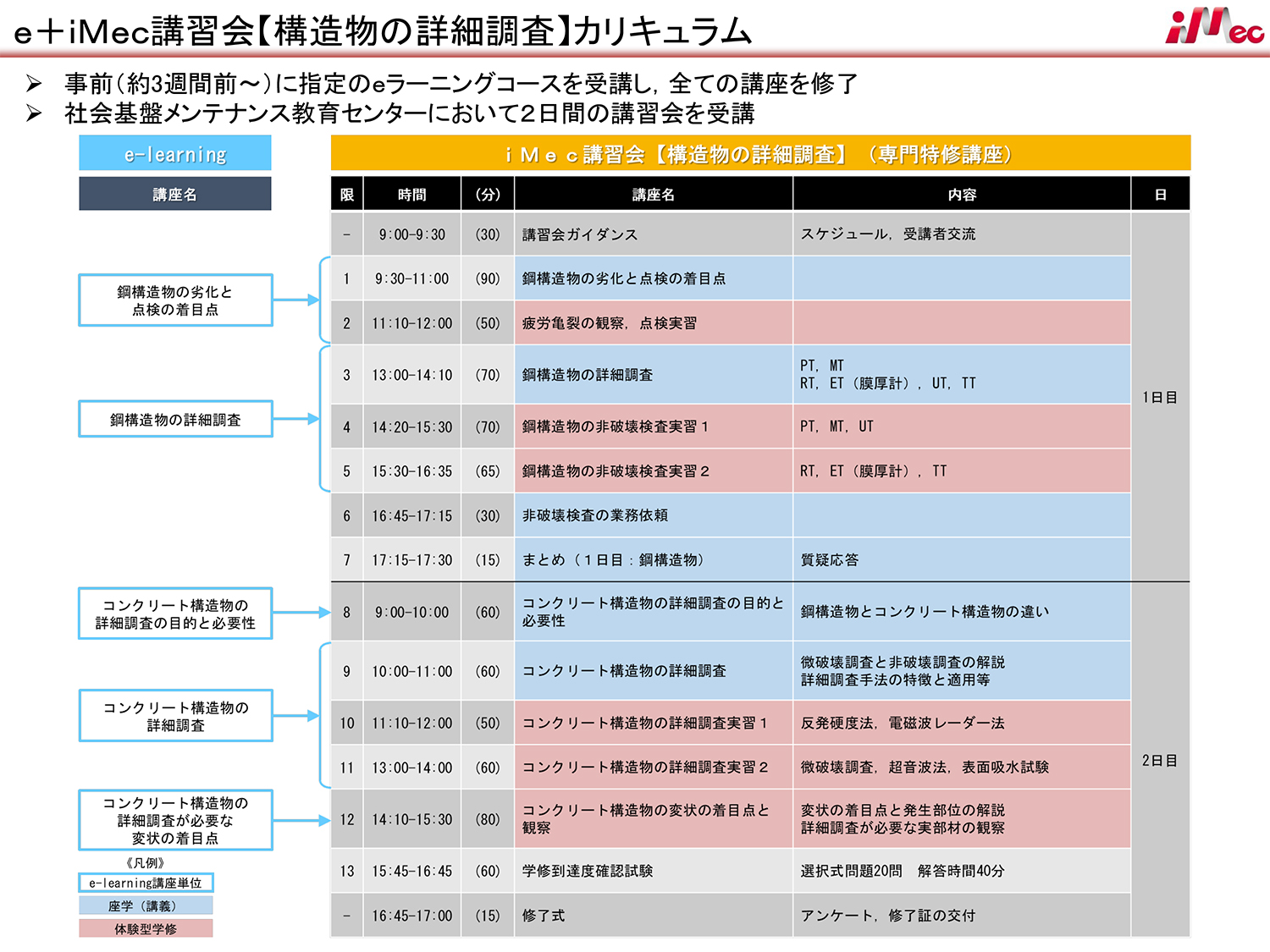Screen dimensions: 1270x952
Task: Select the e-learning box 鋼構造物の劣化と点検の着目点
Action: click(x=175, y=300)
